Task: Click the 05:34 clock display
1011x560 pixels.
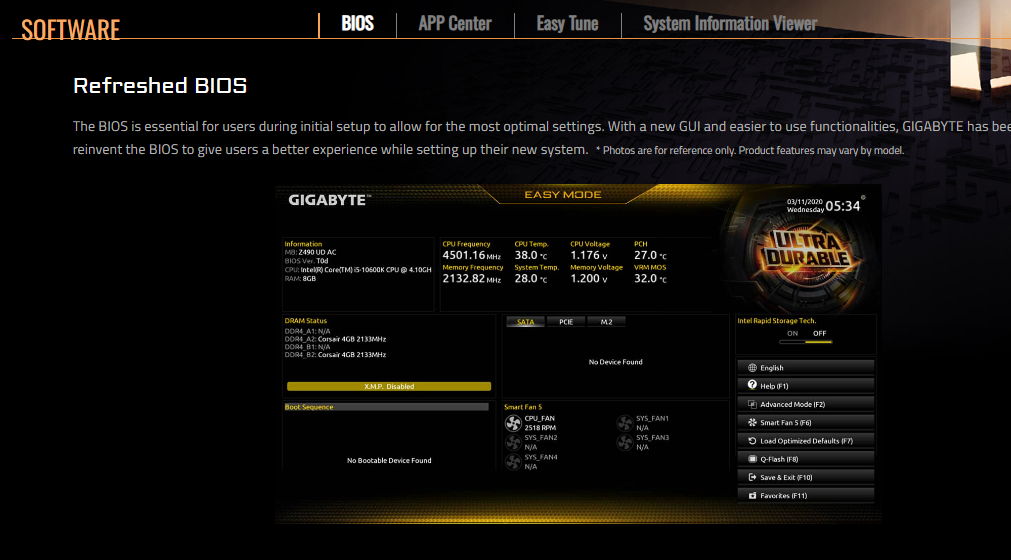Action: click(x=843, y=206)
